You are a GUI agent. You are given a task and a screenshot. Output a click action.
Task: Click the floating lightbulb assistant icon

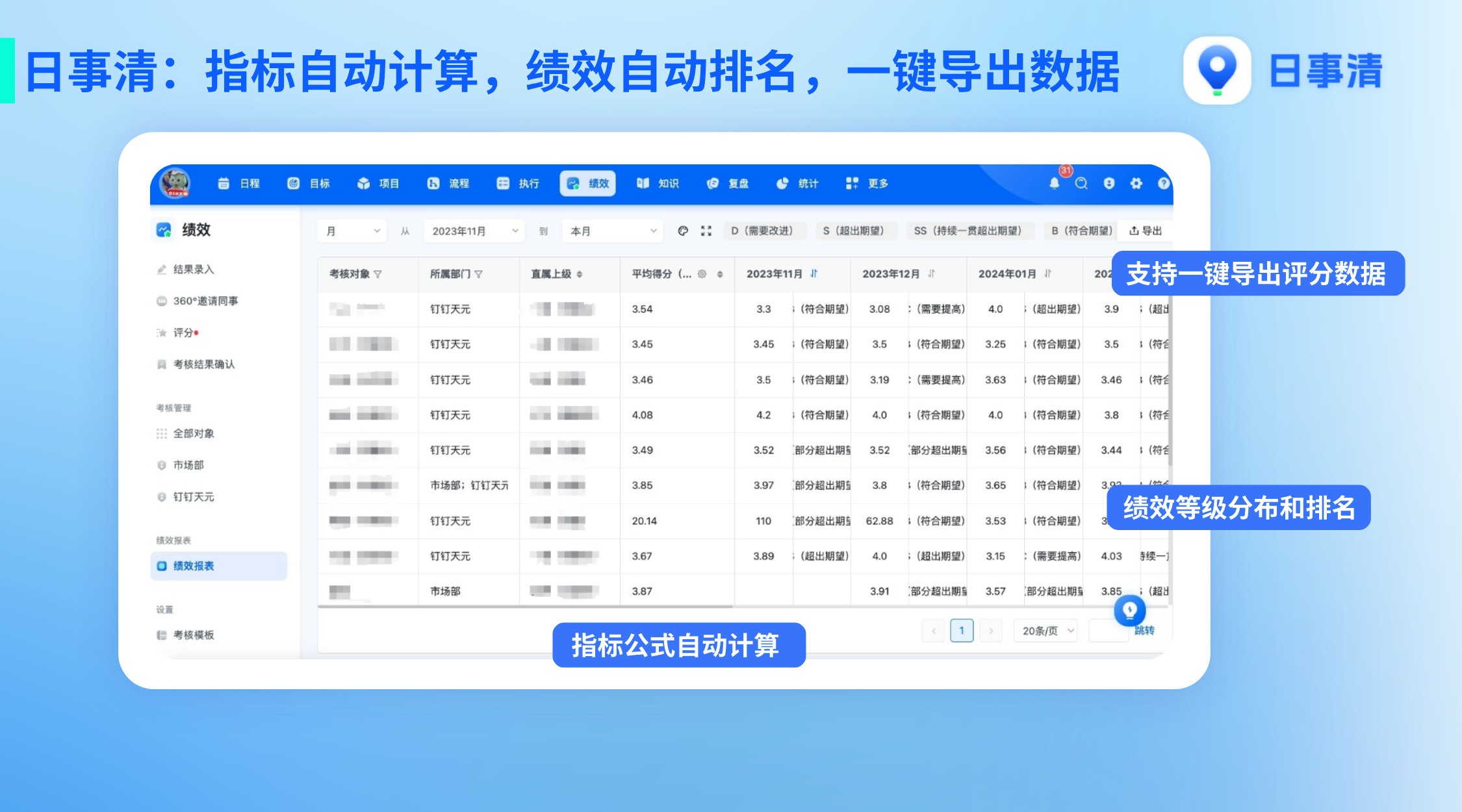[1130, 610]
